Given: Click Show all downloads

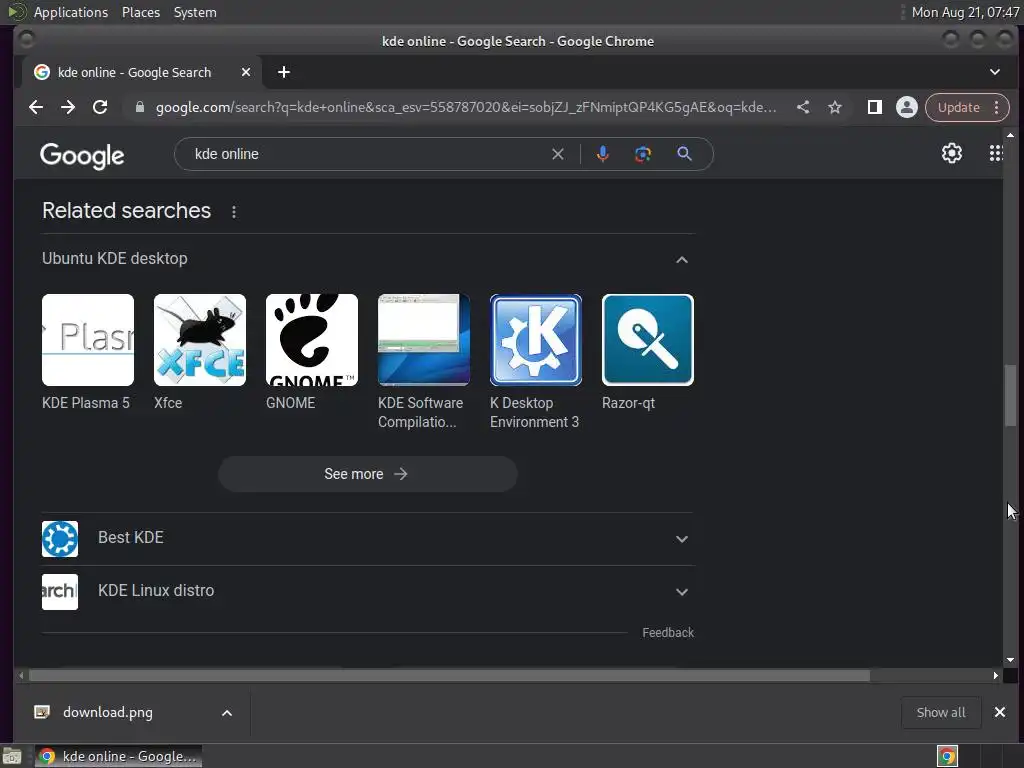Looking at the screenshot, I should 940,712.
